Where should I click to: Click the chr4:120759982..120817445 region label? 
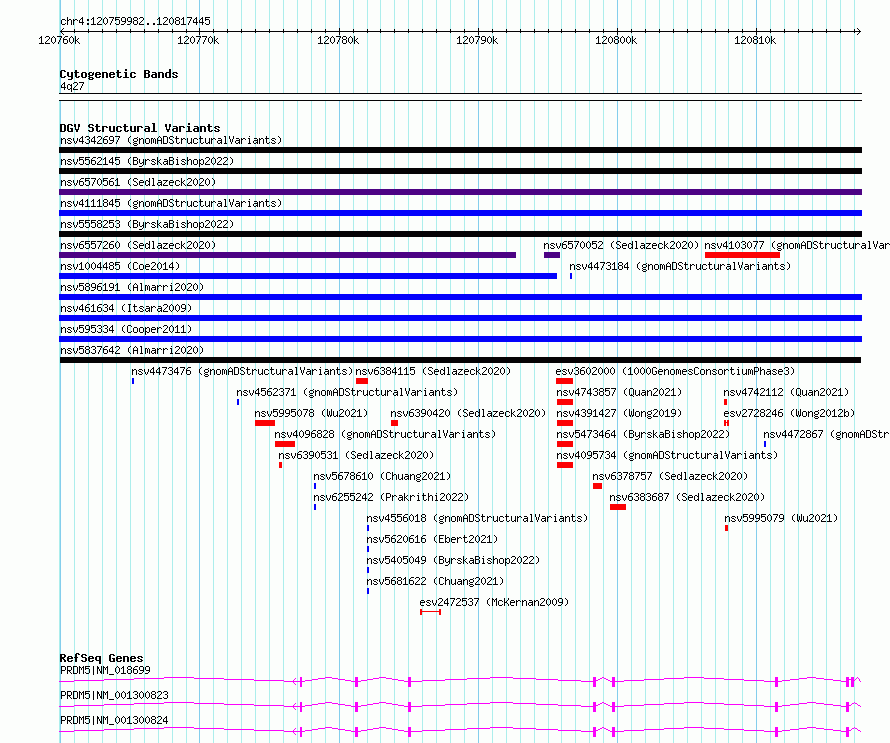(x=135, y=21)
